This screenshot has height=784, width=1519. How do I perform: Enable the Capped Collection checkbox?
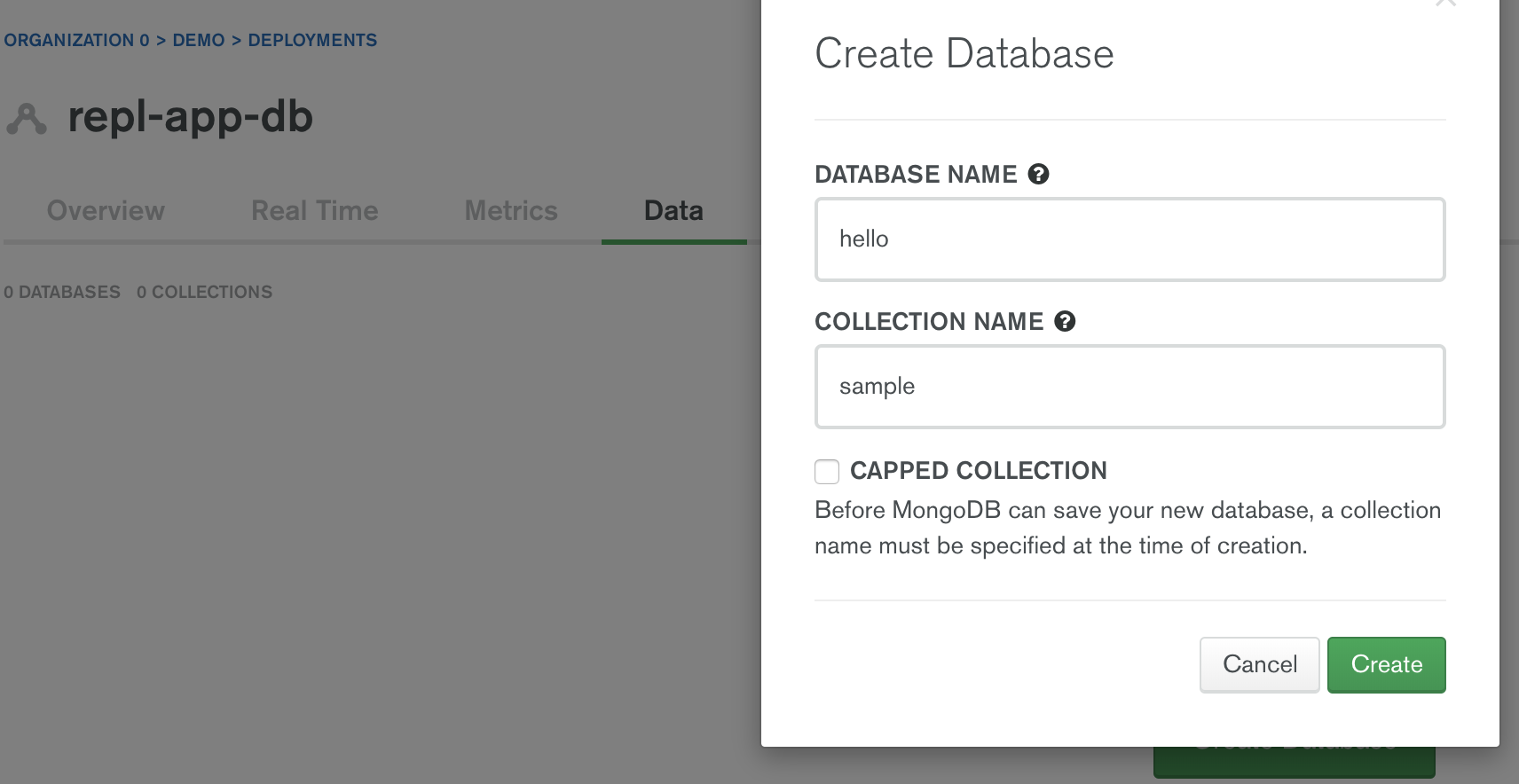(827, 472)
